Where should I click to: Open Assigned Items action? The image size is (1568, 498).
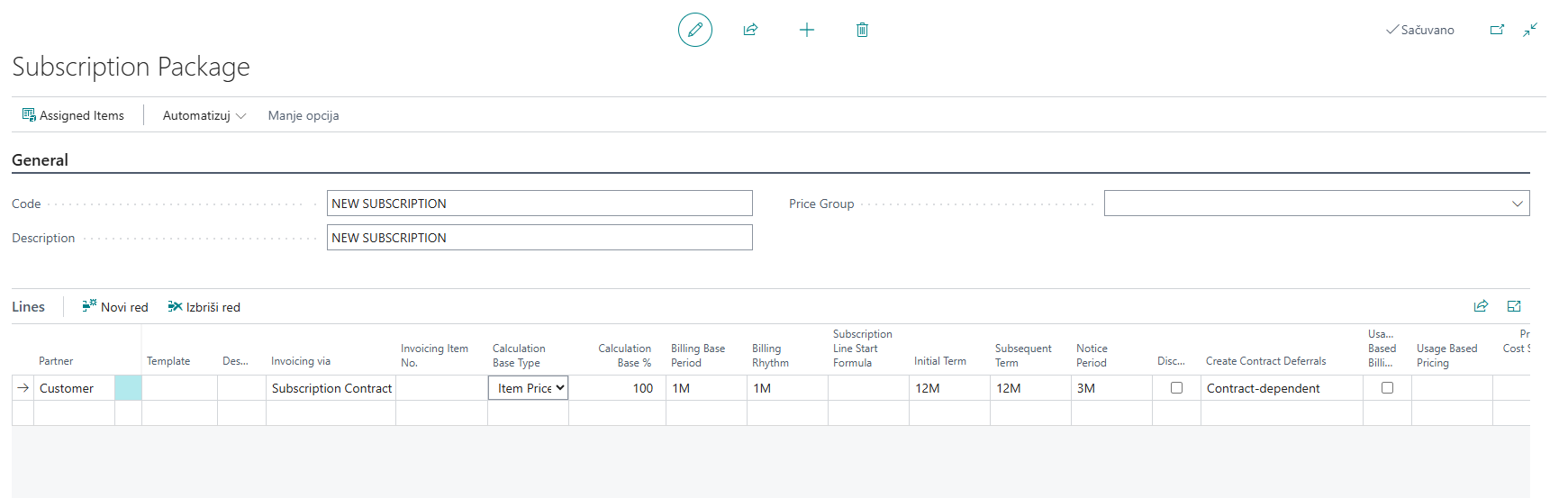point(73,115)
